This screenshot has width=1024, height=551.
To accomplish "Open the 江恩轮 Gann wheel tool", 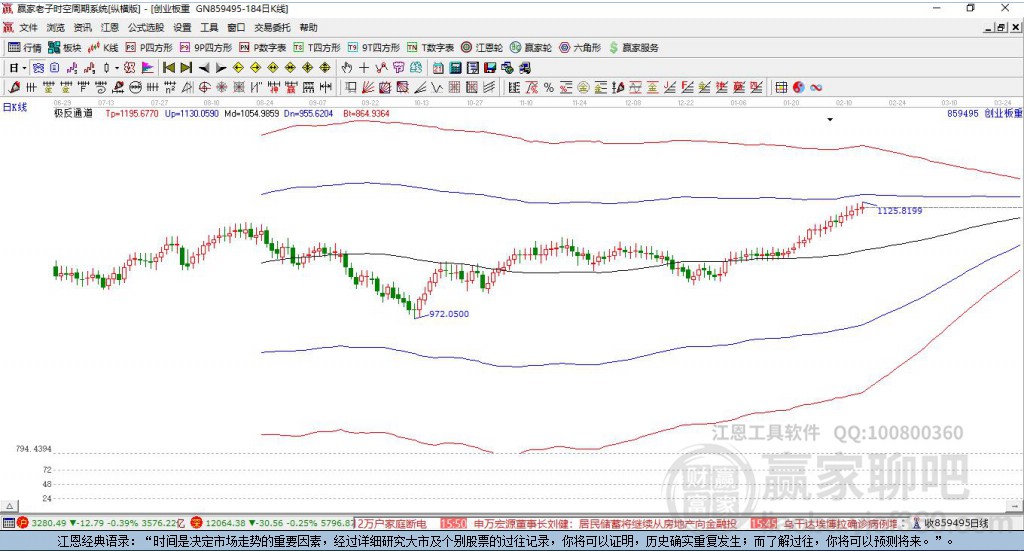I will [483, 47].
